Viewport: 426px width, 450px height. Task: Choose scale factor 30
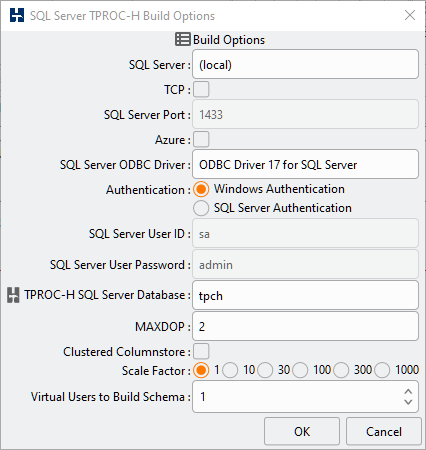(265, 370)
